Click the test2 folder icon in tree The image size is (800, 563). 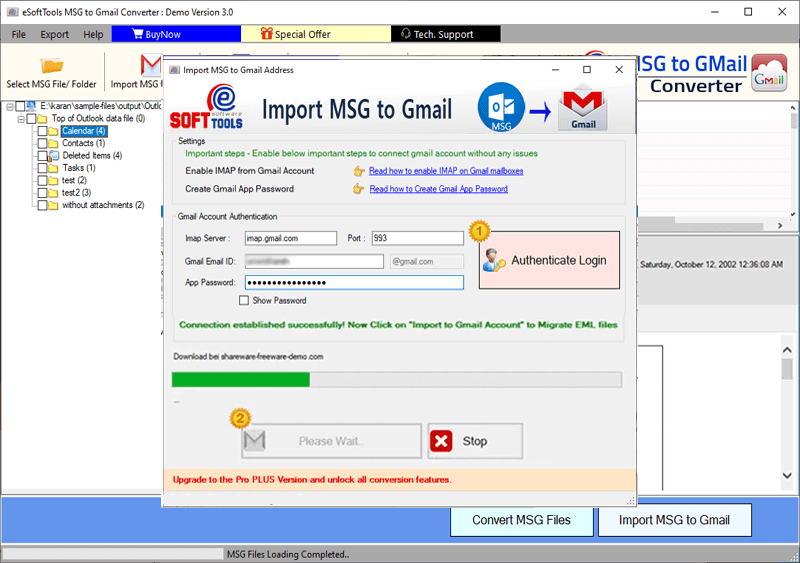[x=53, y=193]
